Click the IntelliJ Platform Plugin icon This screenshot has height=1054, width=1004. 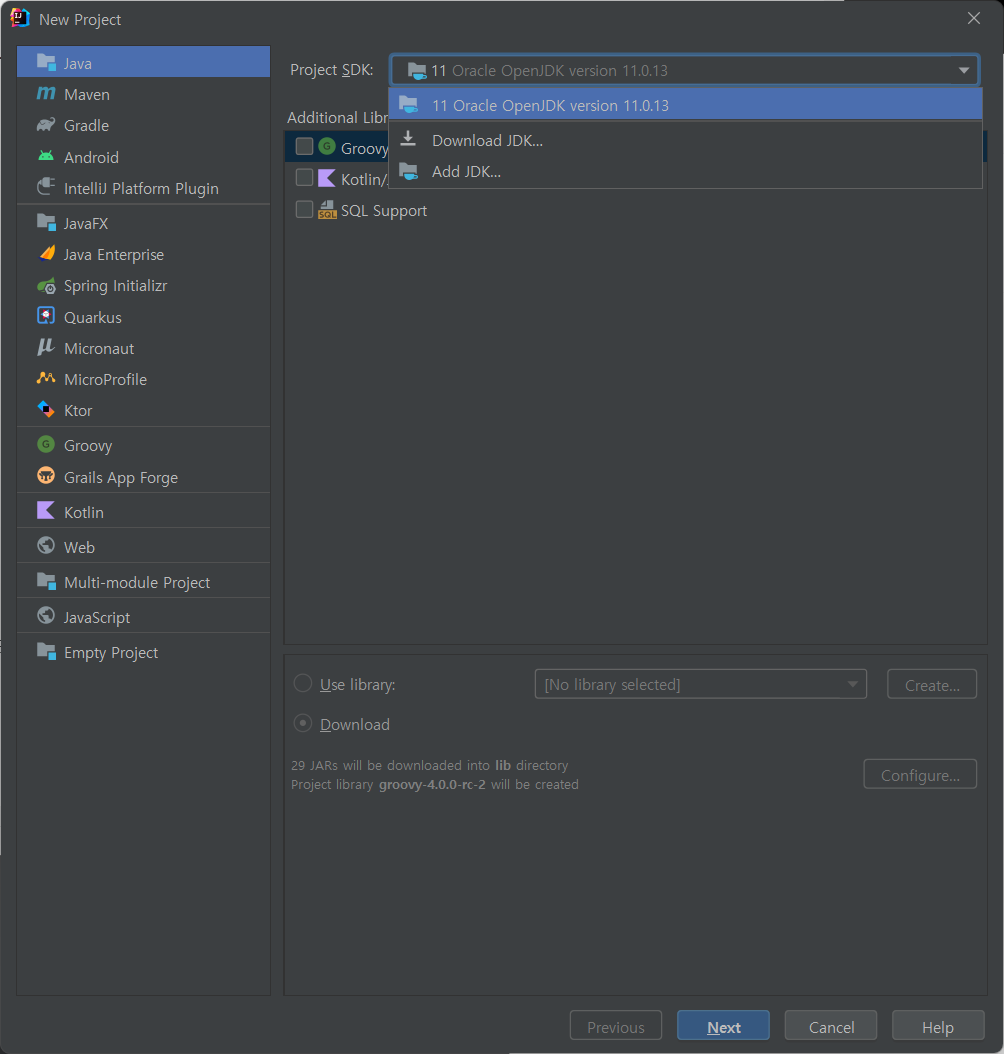46,187
